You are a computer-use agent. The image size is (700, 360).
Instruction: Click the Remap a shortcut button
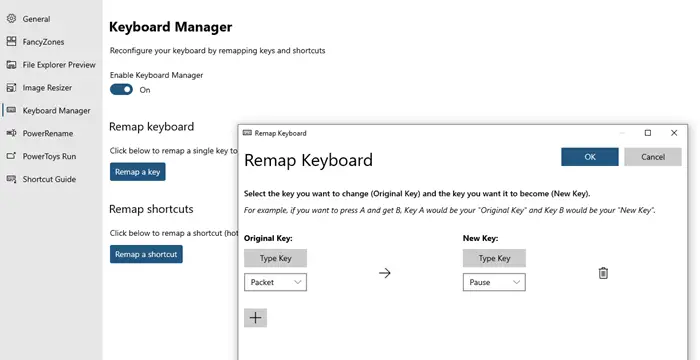146,254
